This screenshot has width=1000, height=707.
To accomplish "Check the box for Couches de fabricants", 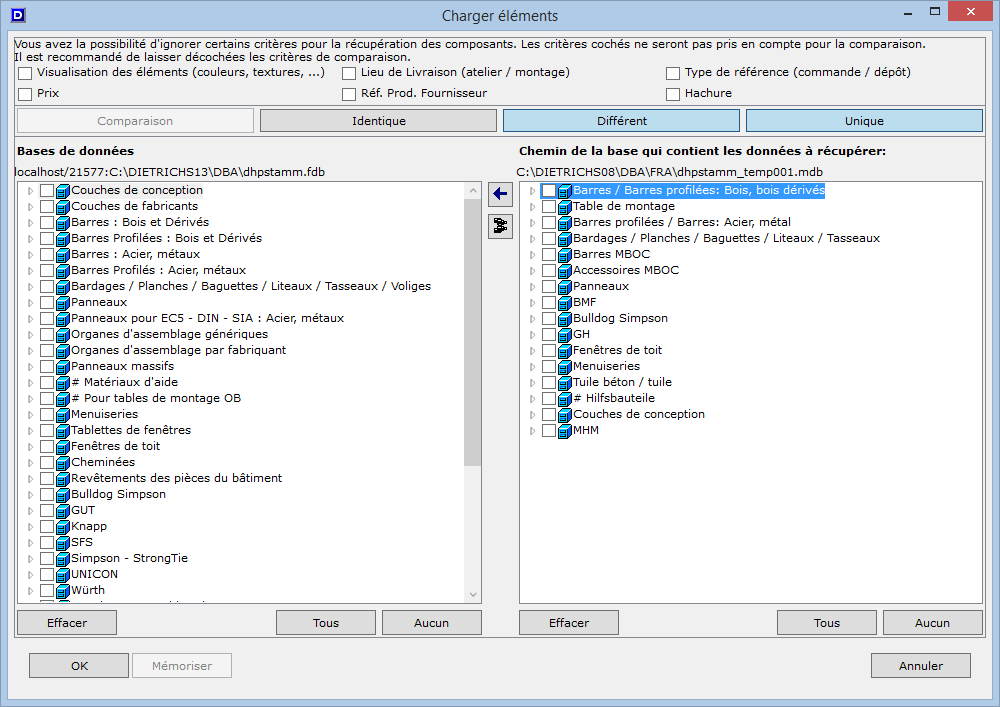I will (47, 207).
